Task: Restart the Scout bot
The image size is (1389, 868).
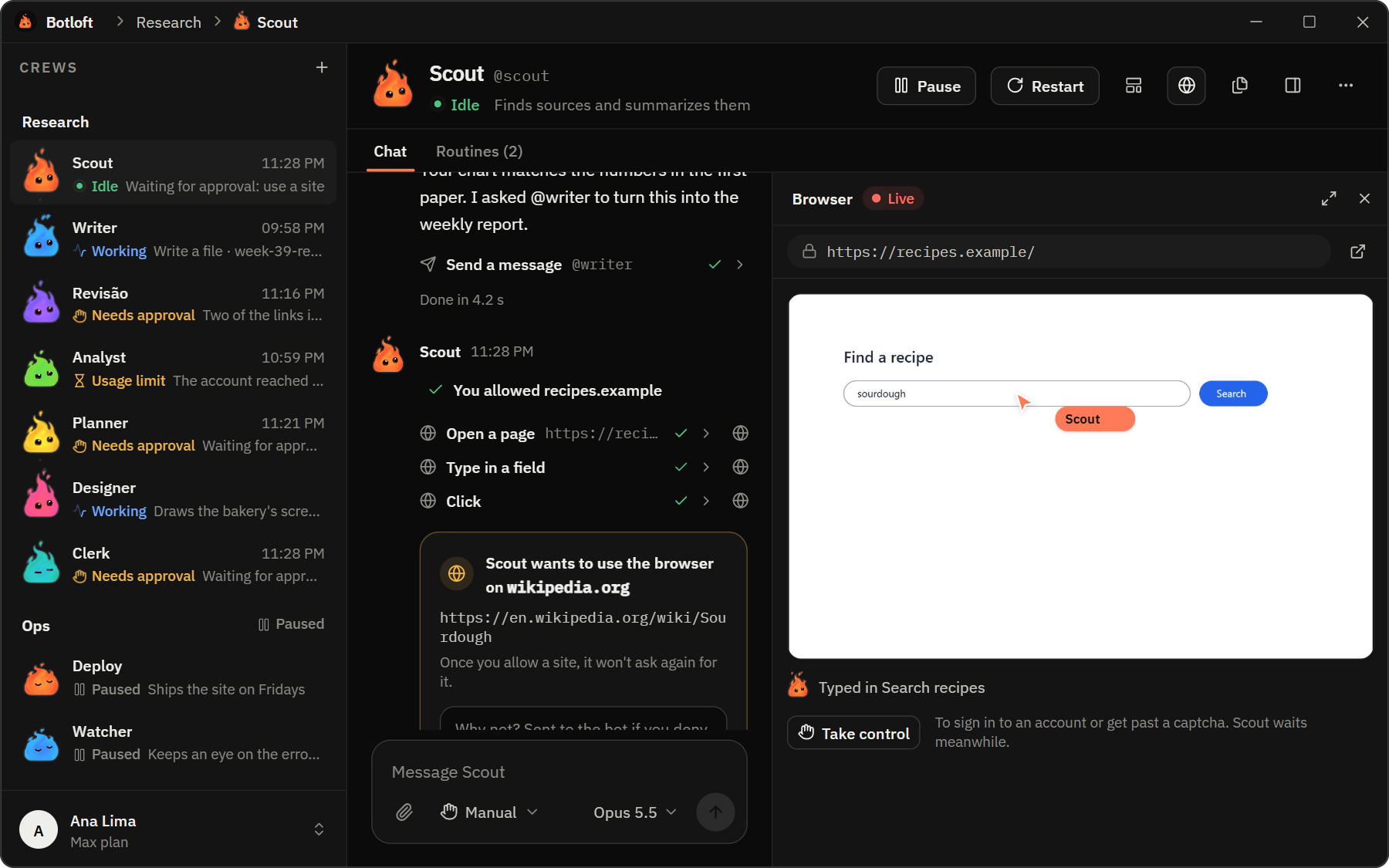Action: pyautogui.click(x=1045, y=86)
